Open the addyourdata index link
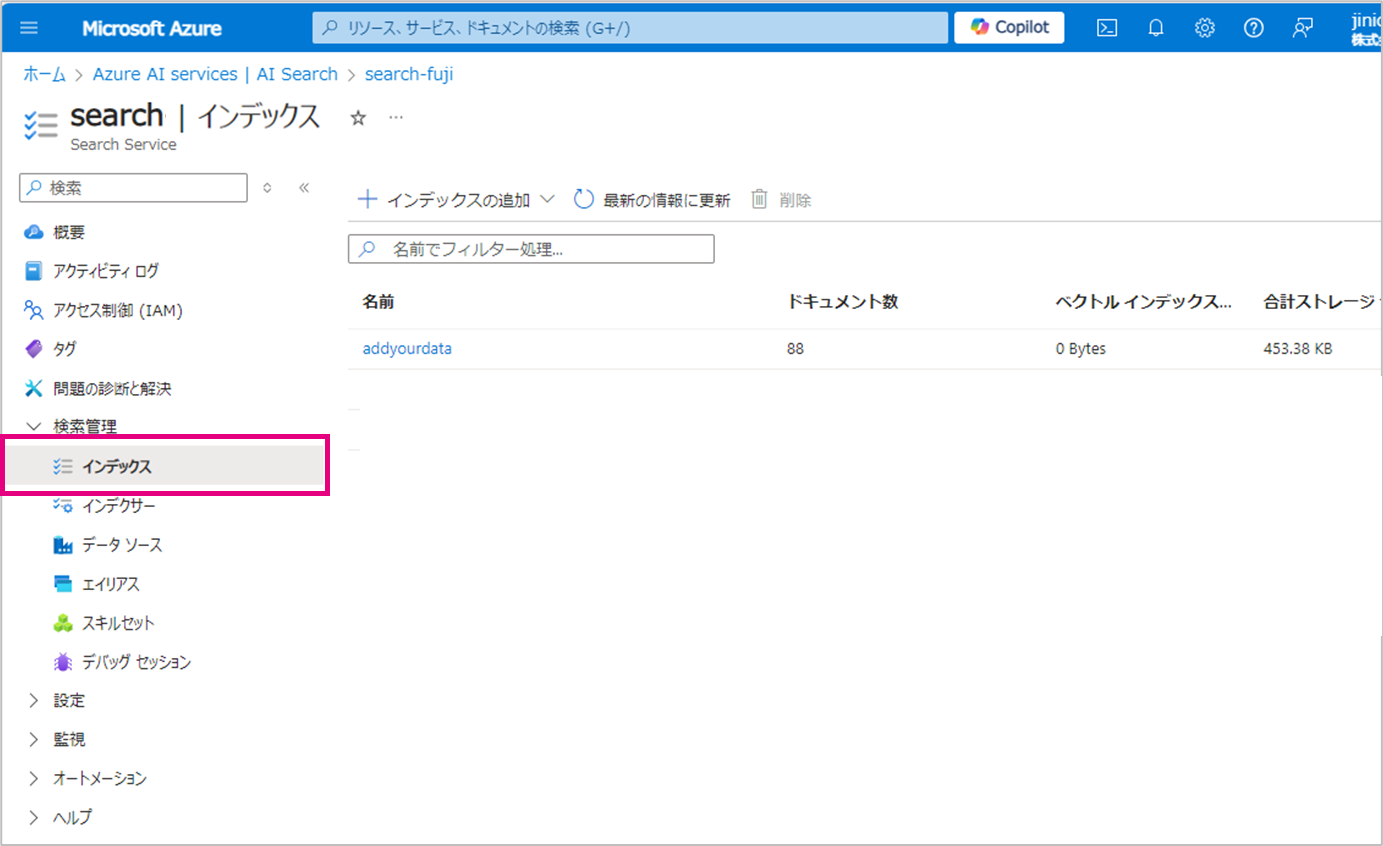The width and height of the screenshot is (1383, 846). coord(407,349)
